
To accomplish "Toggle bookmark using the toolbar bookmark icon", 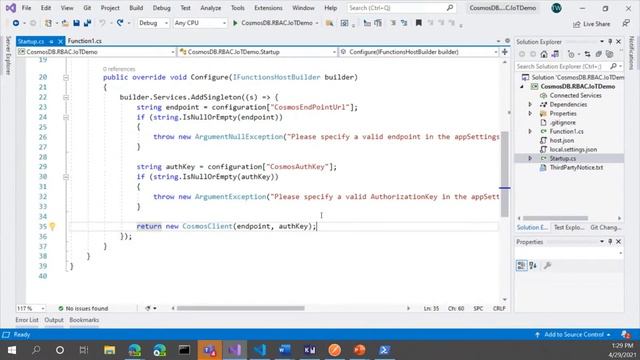I will click(x=418, y=23).
